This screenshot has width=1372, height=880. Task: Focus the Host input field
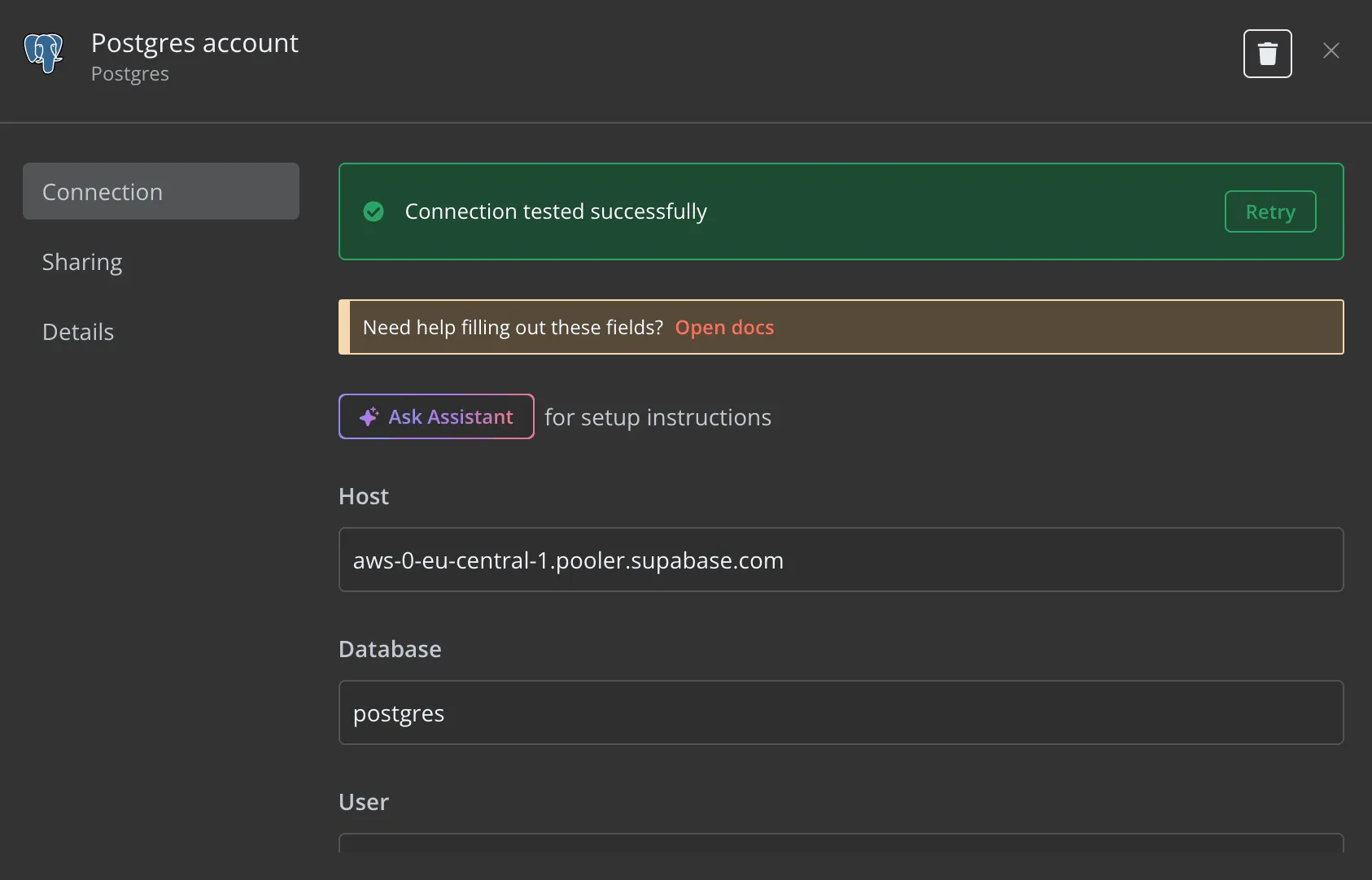[840, 560]
